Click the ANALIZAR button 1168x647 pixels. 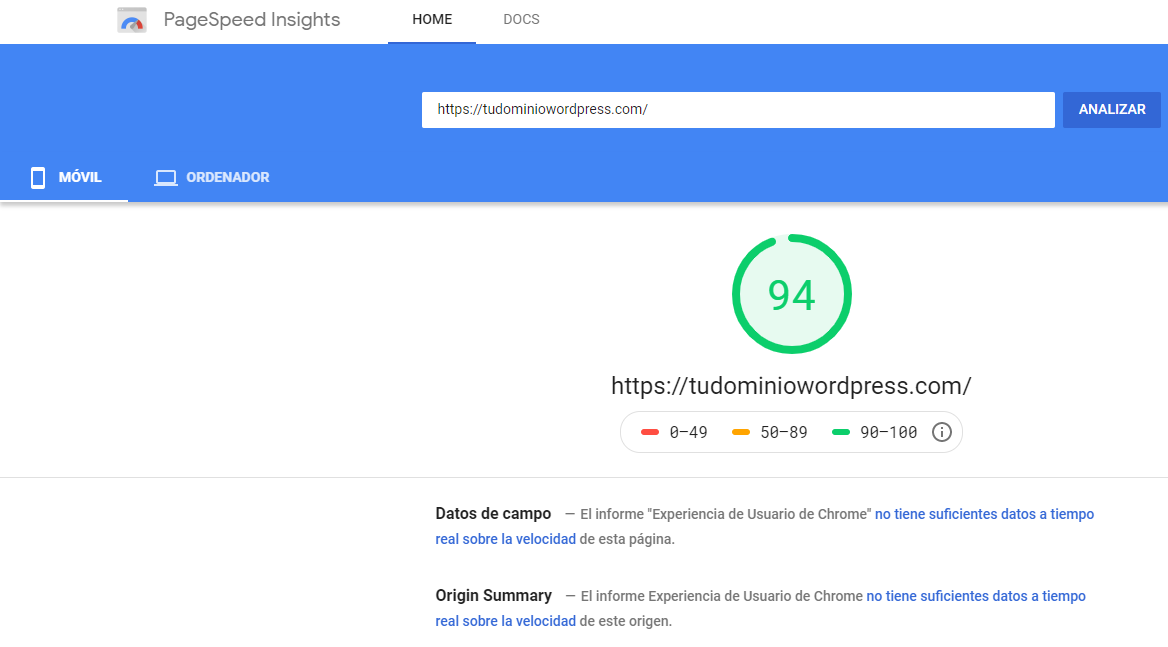pyautogui.click(x=1111, y=110)
